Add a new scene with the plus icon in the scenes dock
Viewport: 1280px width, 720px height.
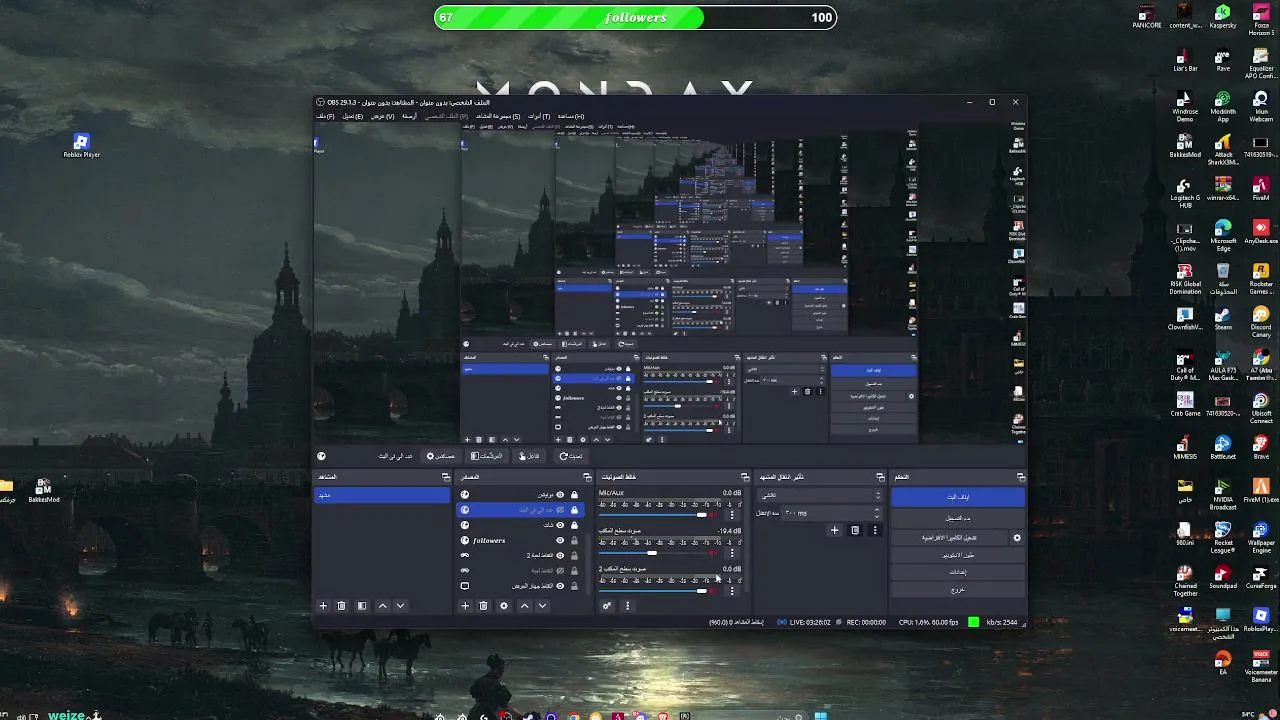pos(323,606)
